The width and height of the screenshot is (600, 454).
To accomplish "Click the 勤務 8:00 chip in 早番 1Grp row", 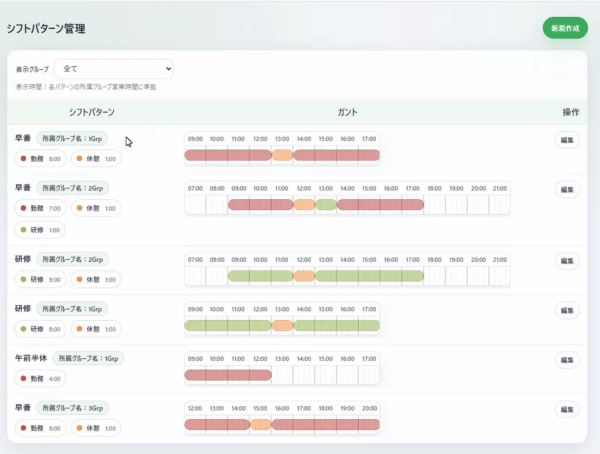I will point(41,159).
